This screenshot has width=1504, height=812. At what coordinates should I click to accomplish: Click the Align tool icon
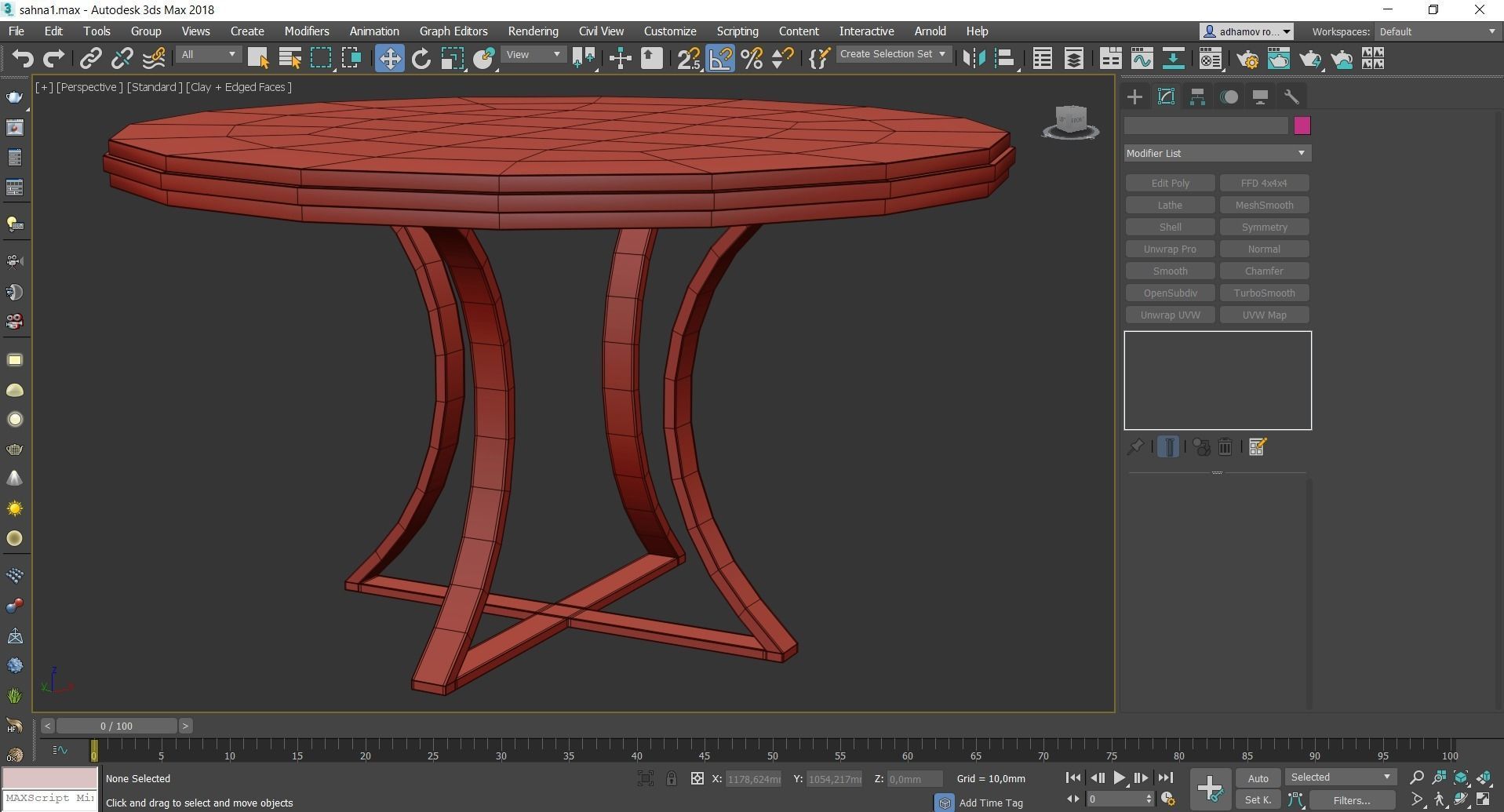click(x=1005, y=59)
